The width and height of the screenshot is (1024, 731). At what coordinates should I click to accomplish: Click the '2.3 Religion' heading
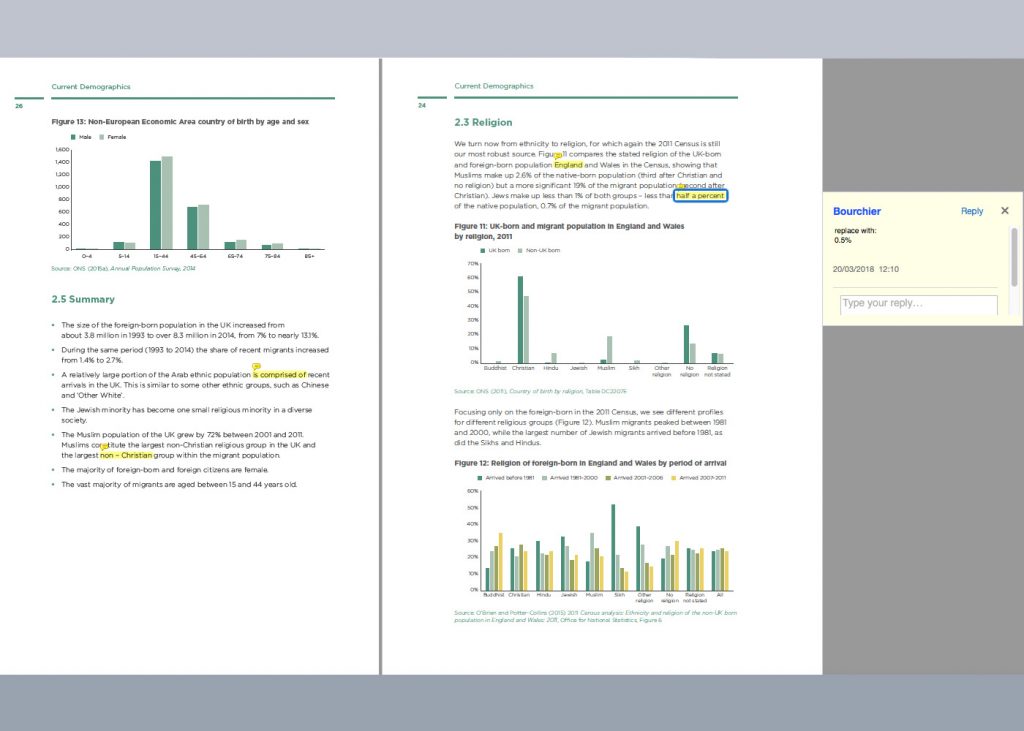[483, 122]
